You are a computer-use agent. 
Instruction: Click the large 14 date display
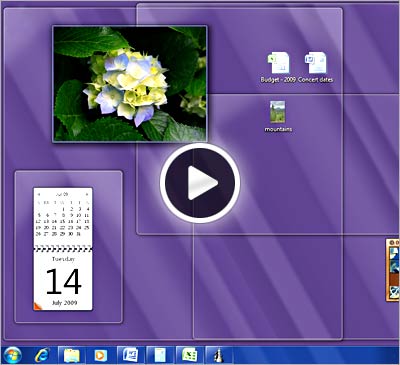(x=63, y=282)
